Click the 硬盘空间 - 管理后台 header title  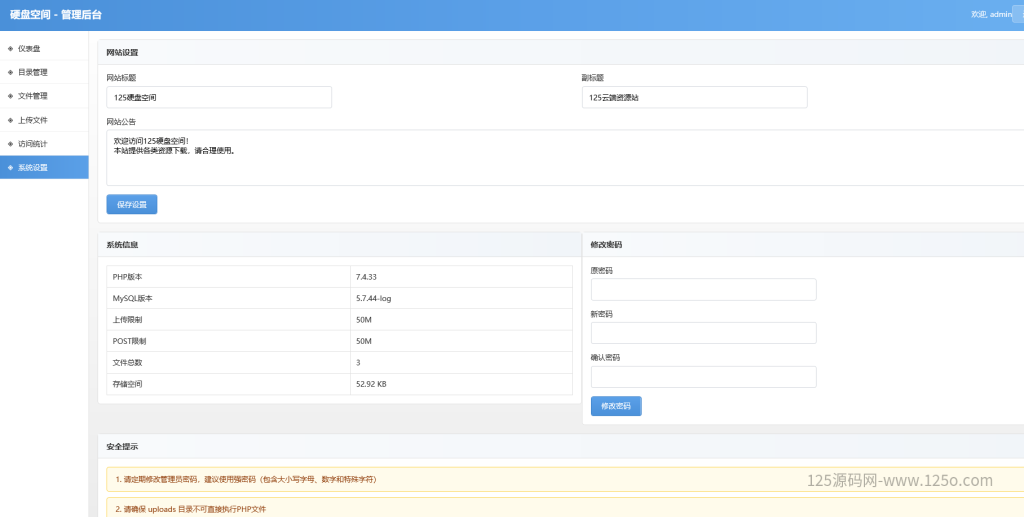55,15
